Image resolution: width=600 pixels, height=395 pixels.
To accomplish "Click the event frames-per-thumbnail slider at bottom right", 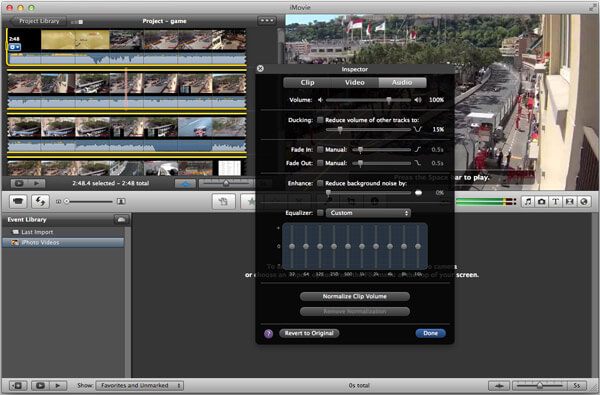I will 540,385.
